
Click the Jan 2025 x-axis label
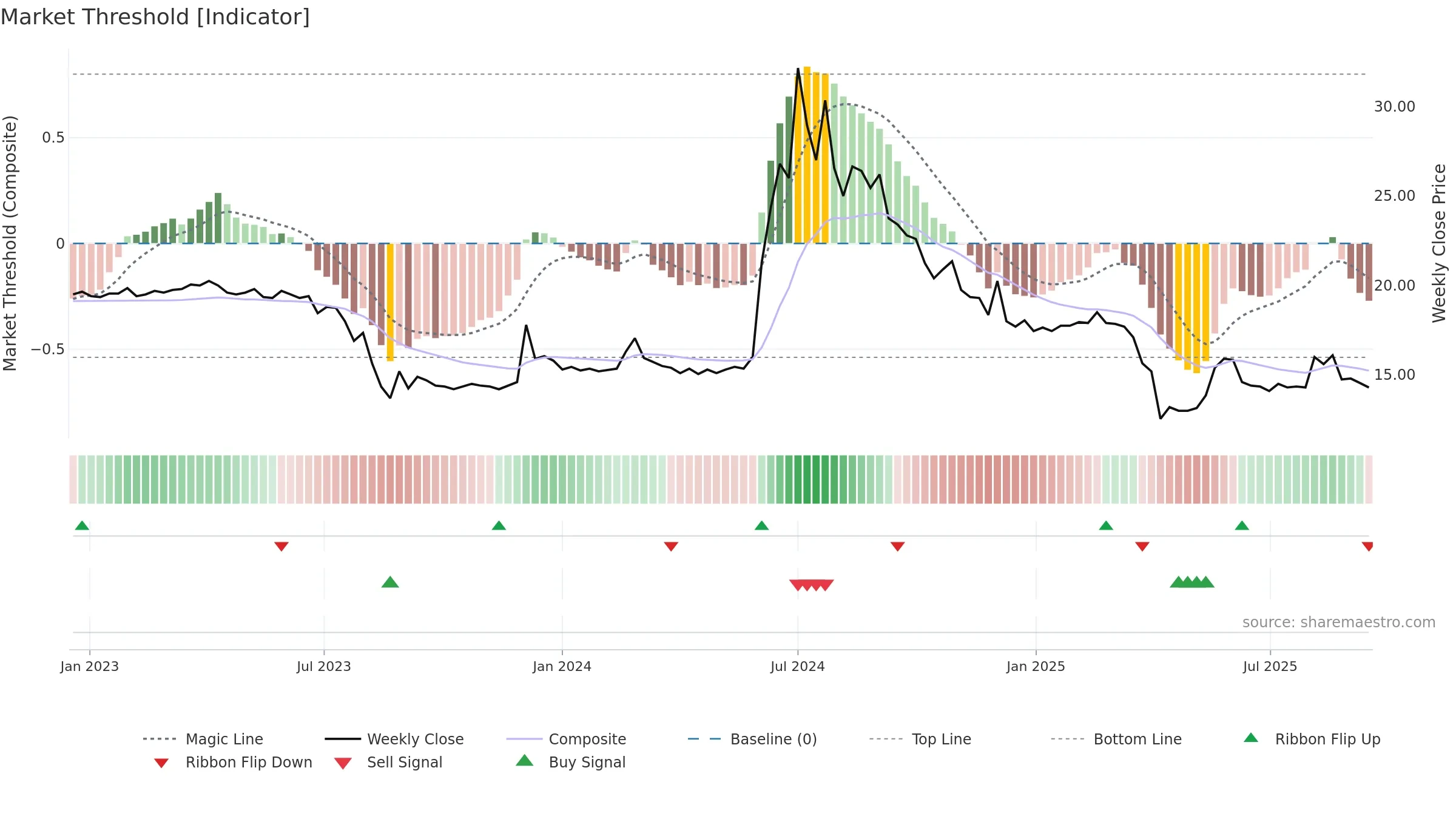click(x=1036, y=666)
